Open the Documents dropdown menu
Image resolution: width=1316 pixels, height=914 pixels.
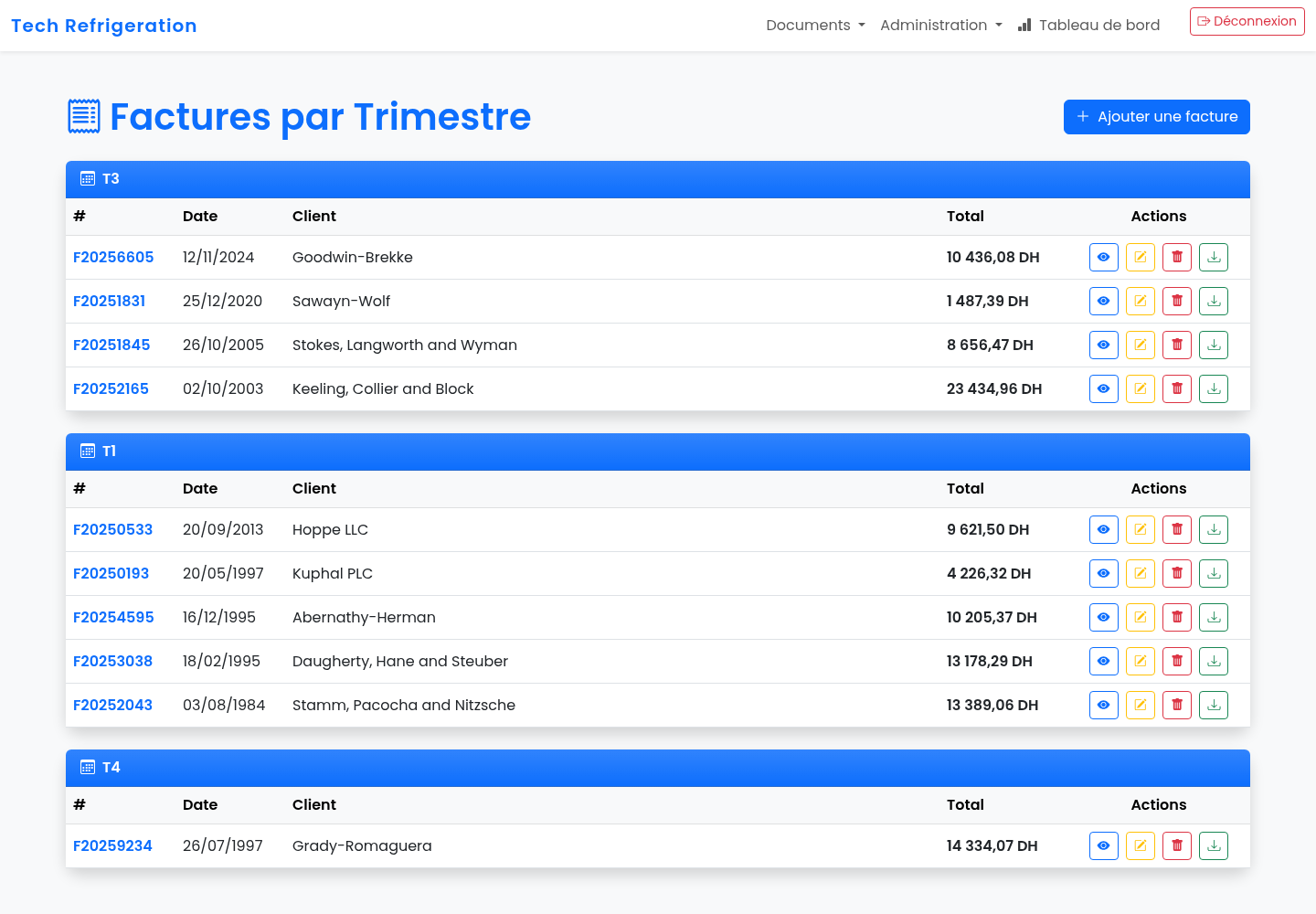(815, 26)
